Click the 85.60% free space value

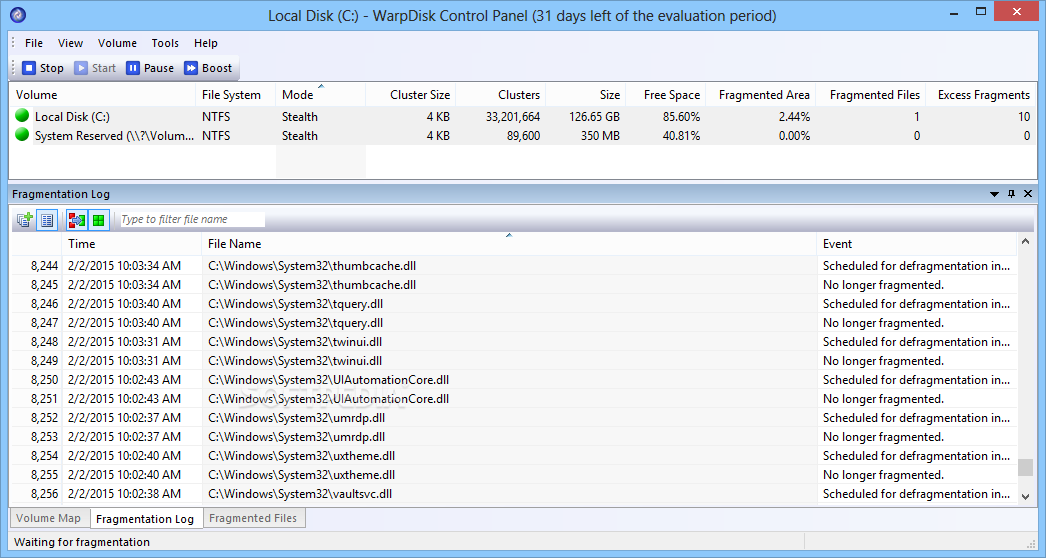pyautogui.click(x=682, y=116)
